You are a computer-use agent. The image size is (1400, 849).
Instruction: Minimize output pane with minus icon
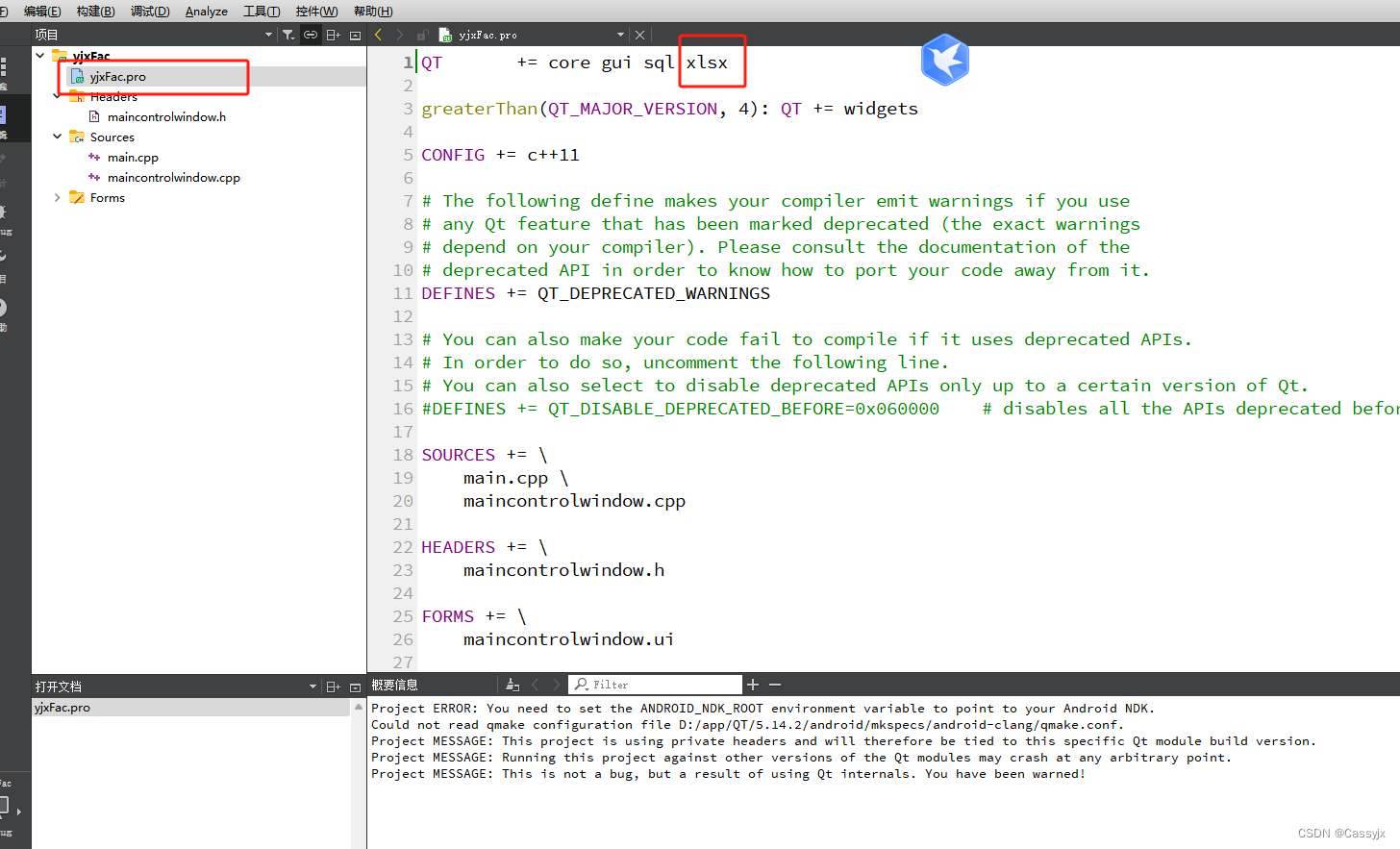click(x=775, y=684)
